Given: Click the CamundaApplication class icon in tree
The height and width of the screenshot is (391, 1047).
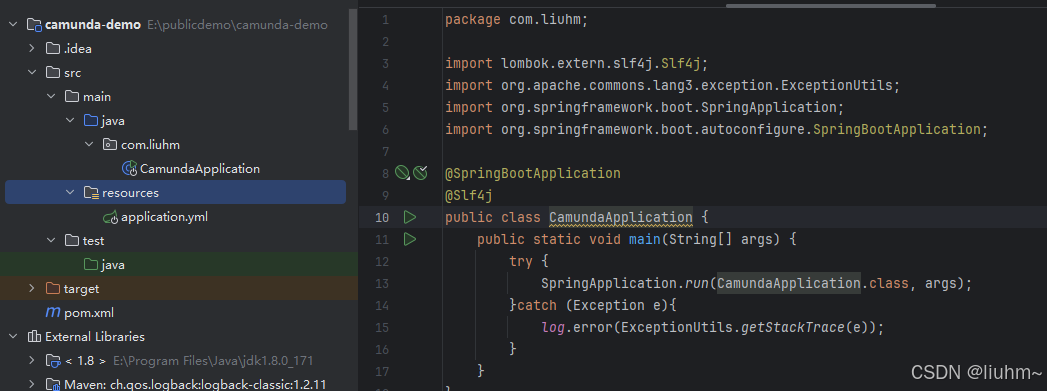Looking at the screenshot, I should pos(130,169).
